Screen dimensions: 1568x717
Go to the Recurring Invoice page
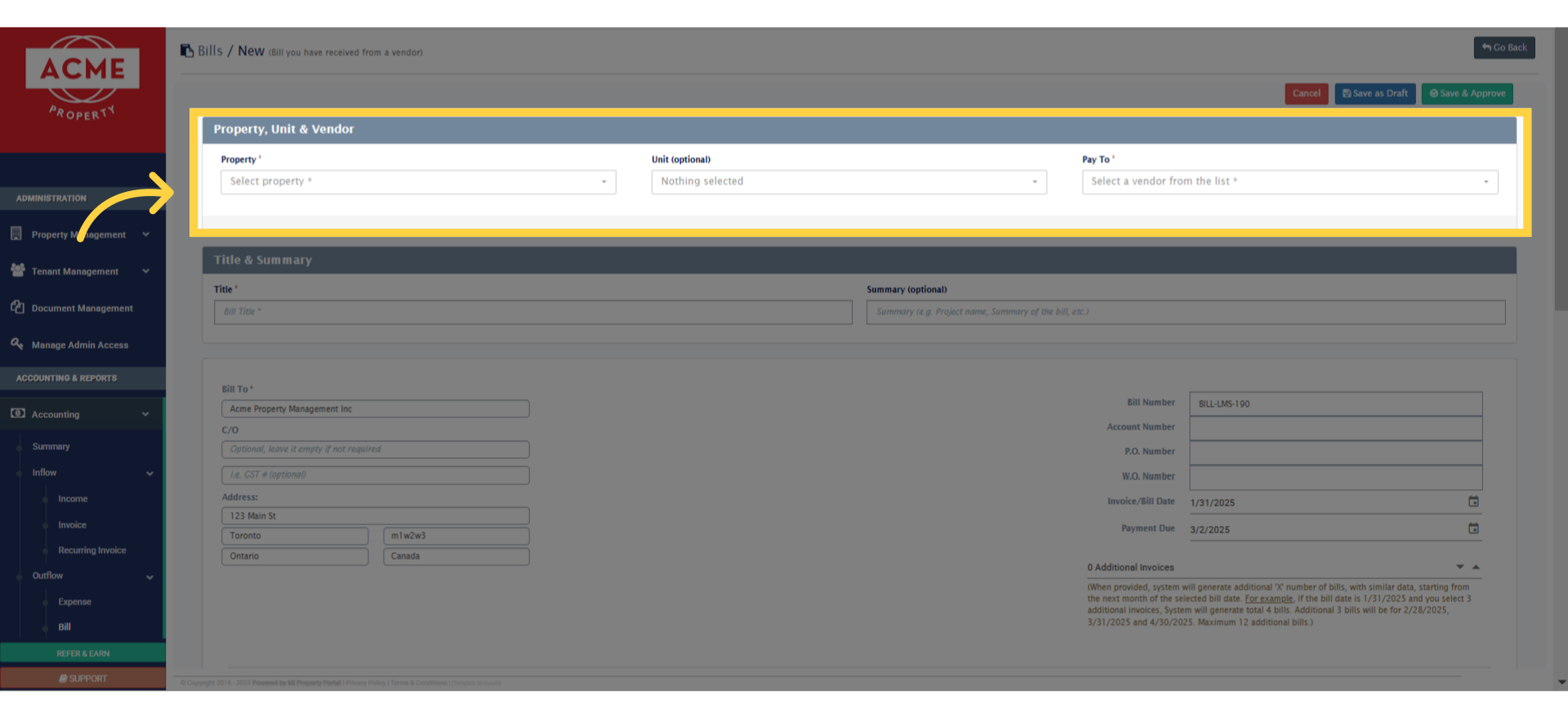tap(92, 550)
